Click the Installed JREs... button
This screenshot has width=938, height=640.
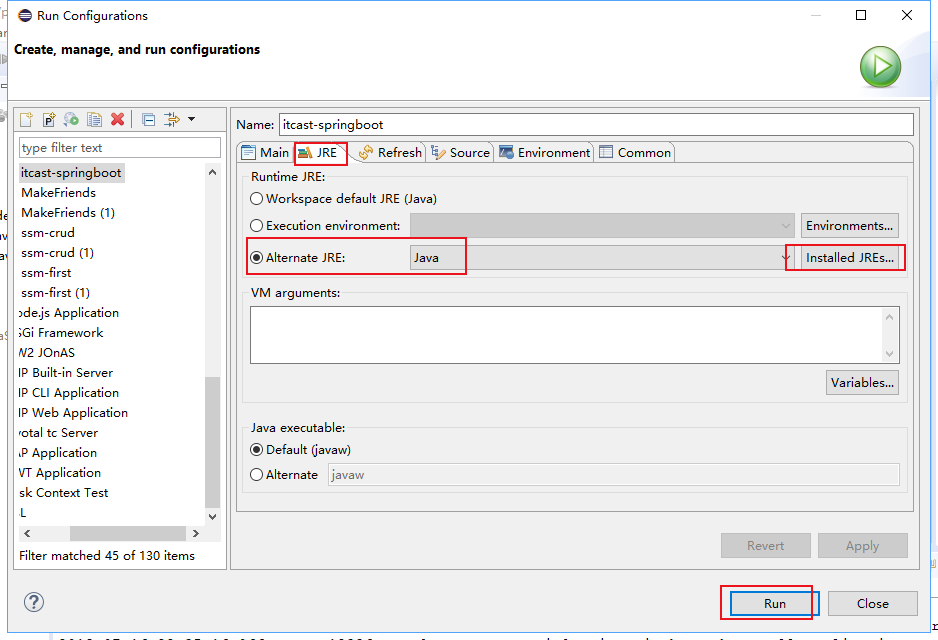849,258
